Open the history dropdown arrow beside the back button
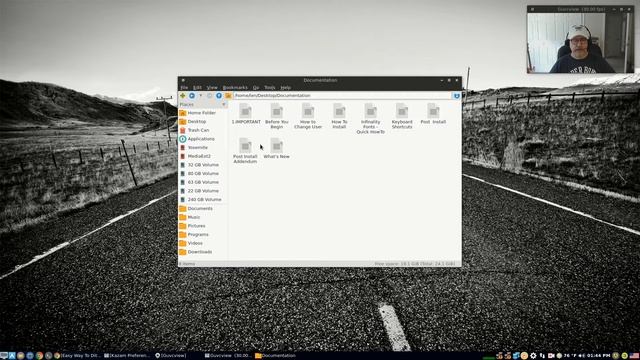The image size is (640, 360). [200, 96]
